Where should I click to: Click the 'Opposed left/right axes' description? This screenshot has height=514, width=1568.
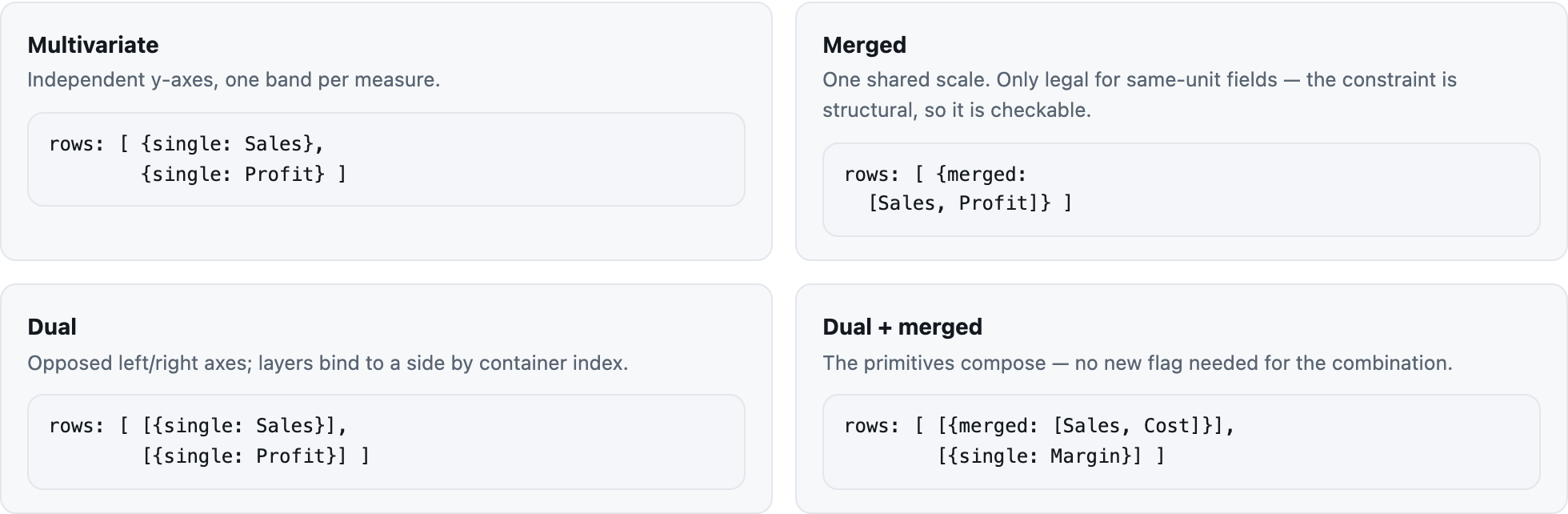pos(328,363)
